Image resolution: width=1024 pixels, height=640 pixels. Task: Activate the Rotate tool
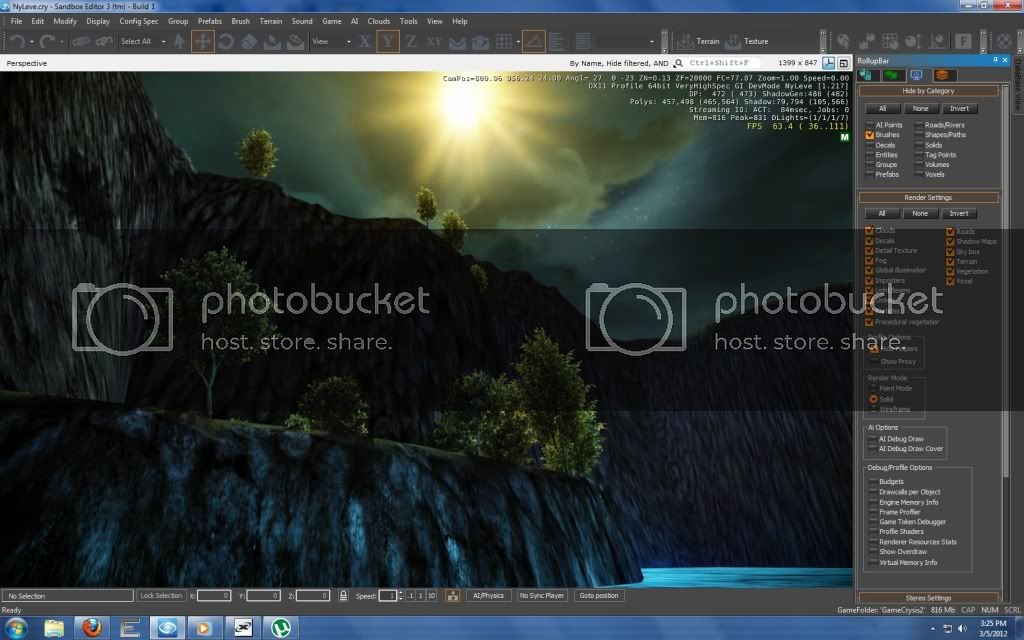pos(226,41)
